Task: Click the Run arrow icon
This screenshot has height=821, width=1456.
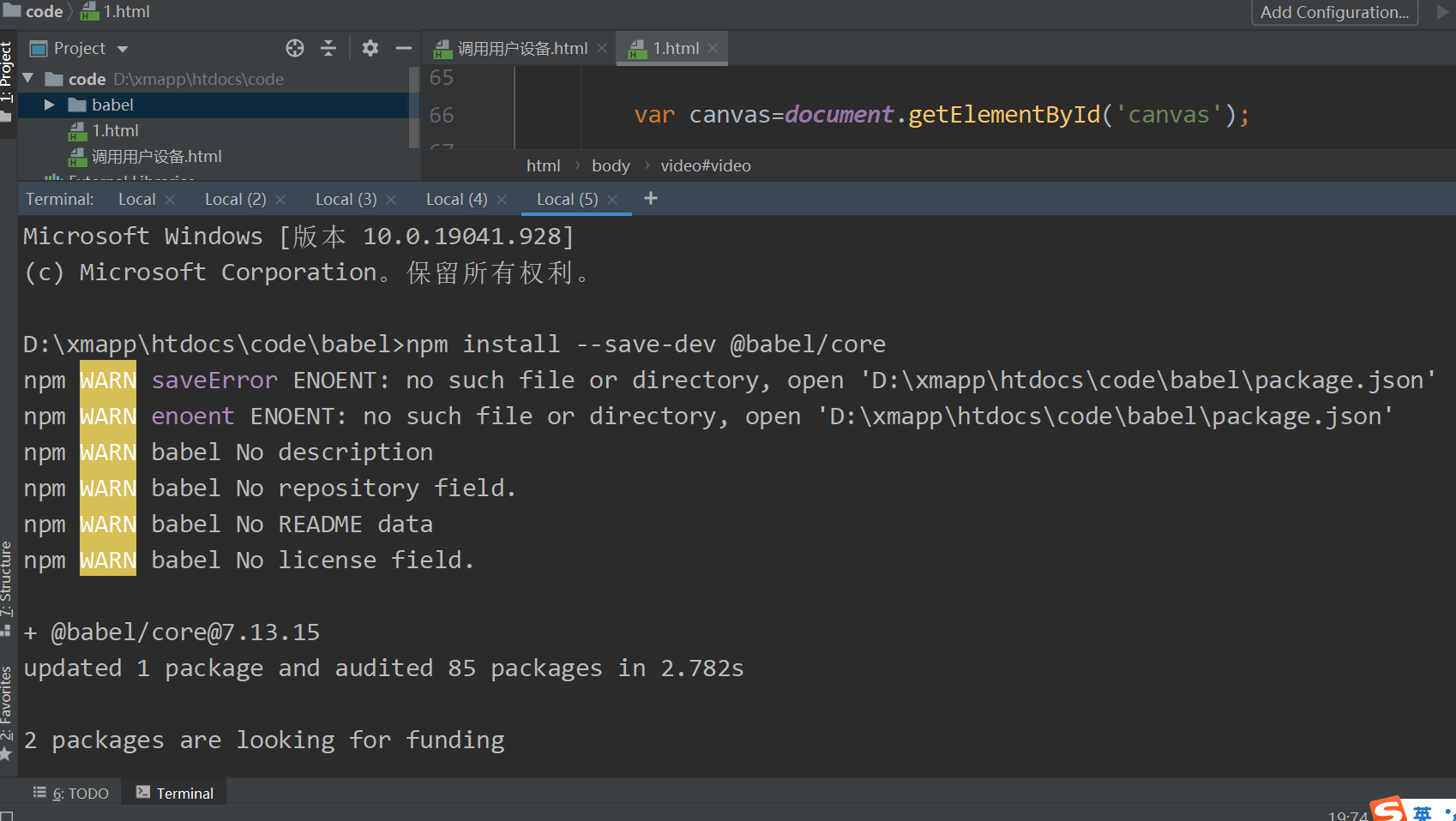Action: [x=1442, y=12]
